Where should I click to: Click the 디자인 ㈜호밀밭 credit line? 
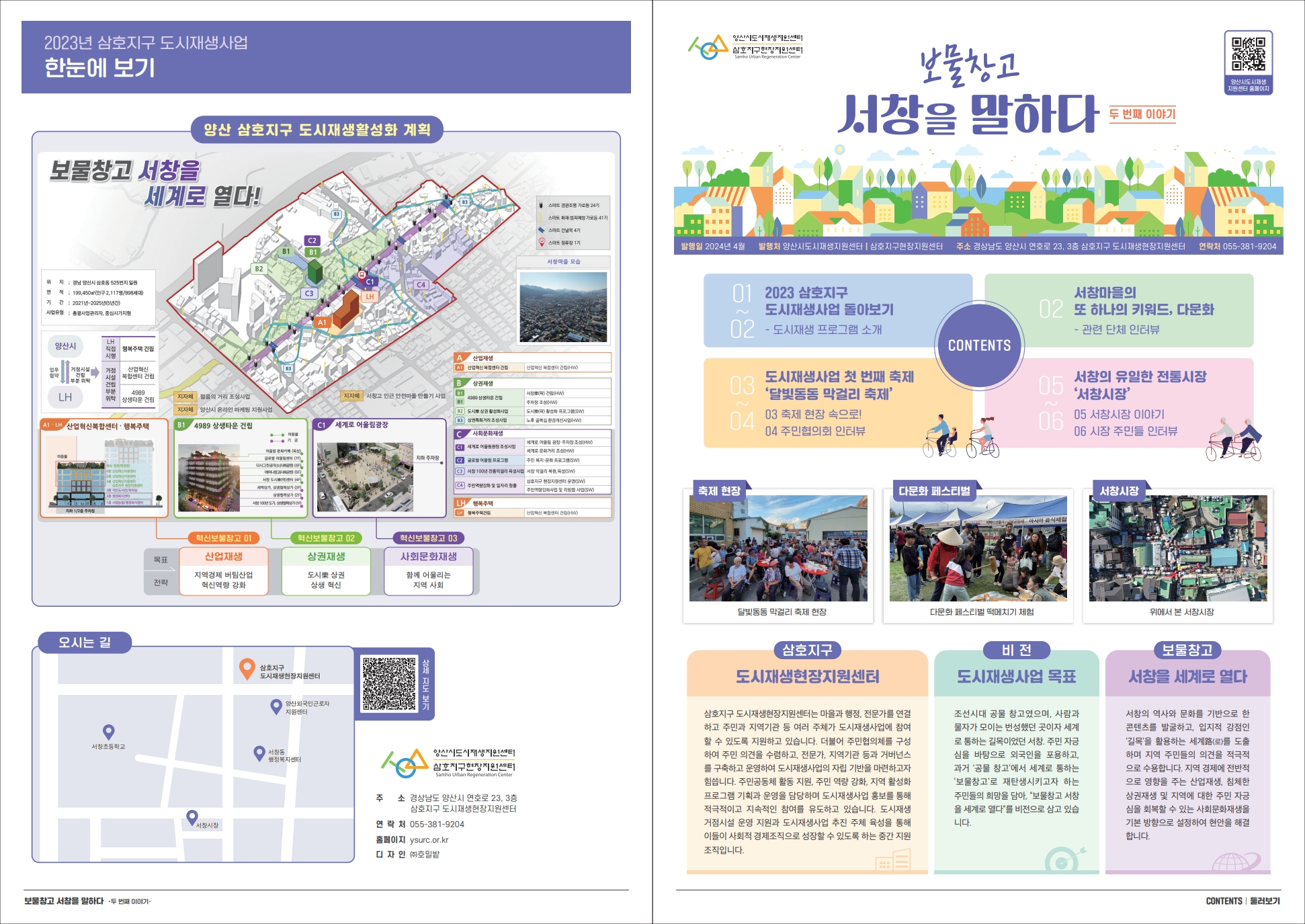coord(407,855)
